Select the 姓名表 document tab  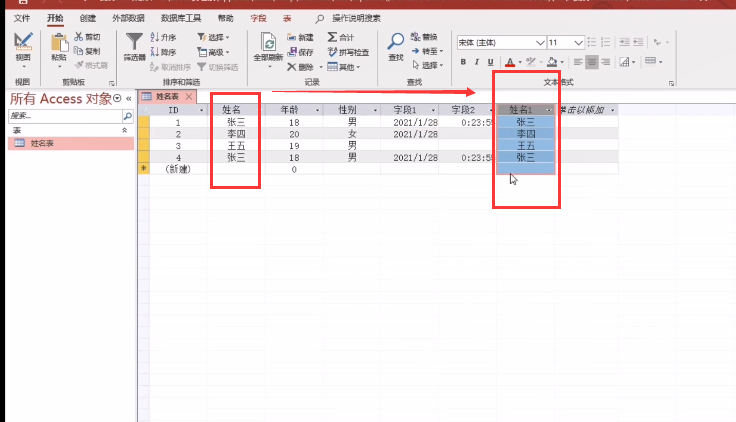point(167,97)
